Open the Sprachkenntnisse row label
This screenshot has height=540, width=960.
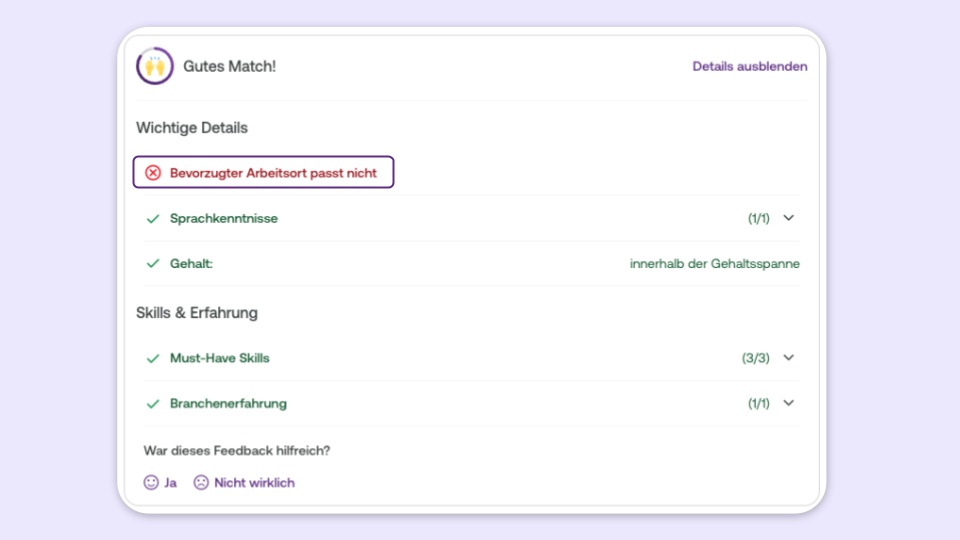223,219
